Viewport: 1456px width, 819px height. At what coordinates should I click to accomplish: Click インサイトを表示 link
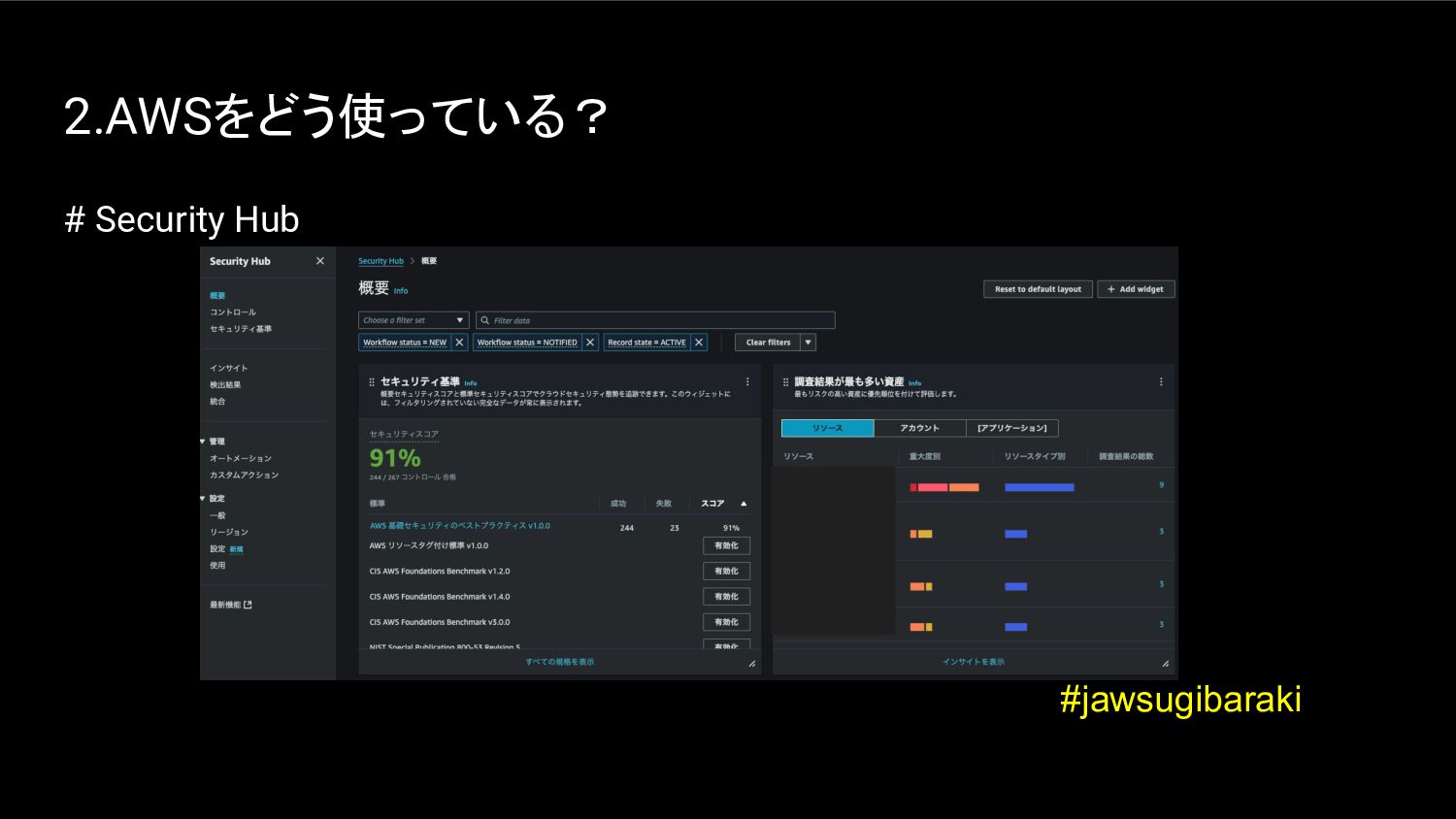coord(974,662)
